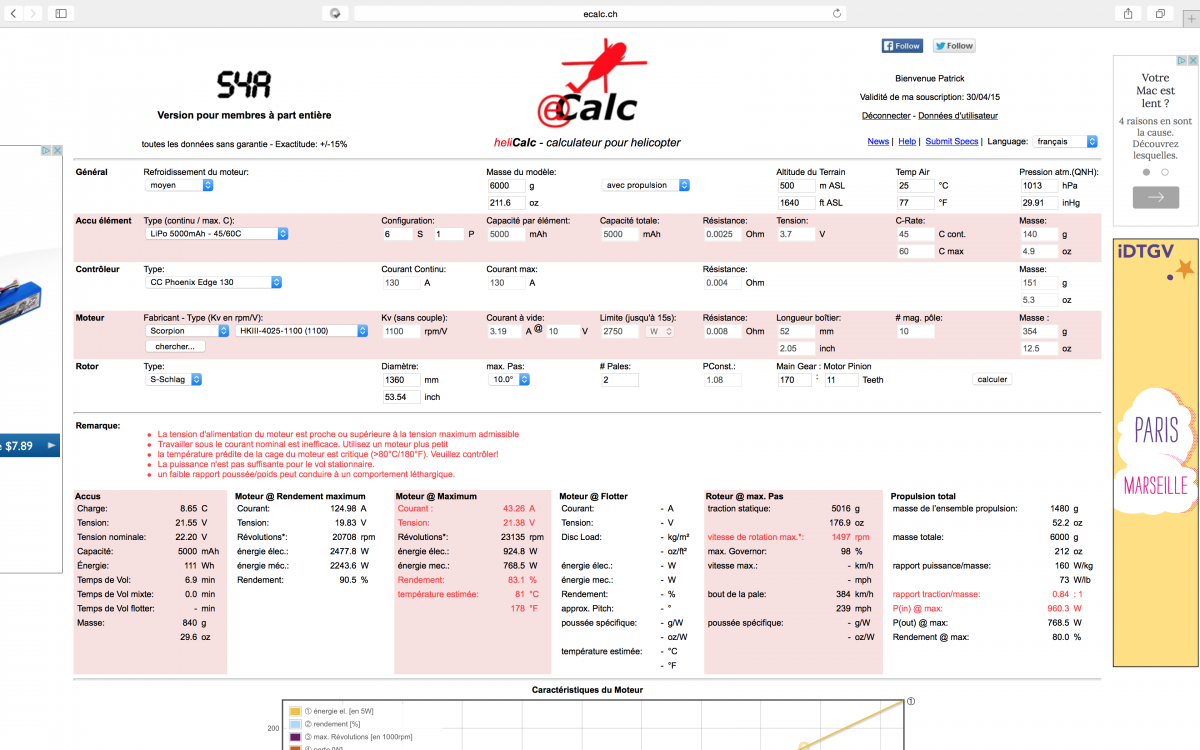Click the round icon left of the address bar
The image size is (1200, 750).
click(334, 13)
